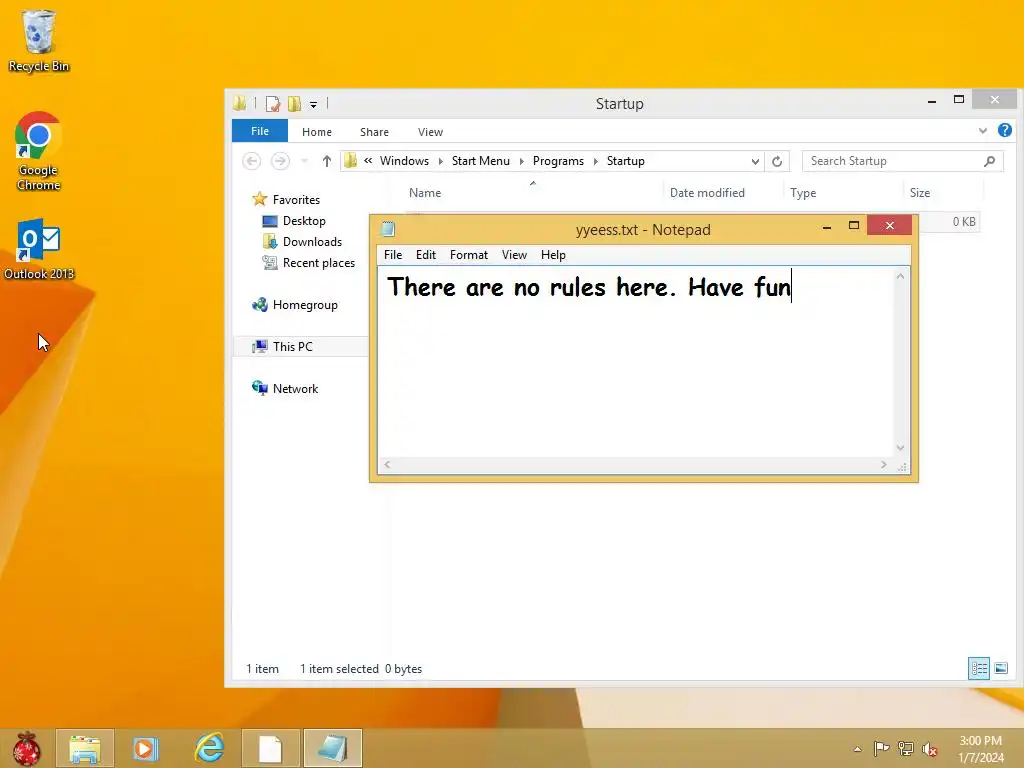Click inside the Notepad text after 'fun'
Image resolution: width=1024 pixels, height=768 pixels.
pyautogui.click(x=793, y=287)
